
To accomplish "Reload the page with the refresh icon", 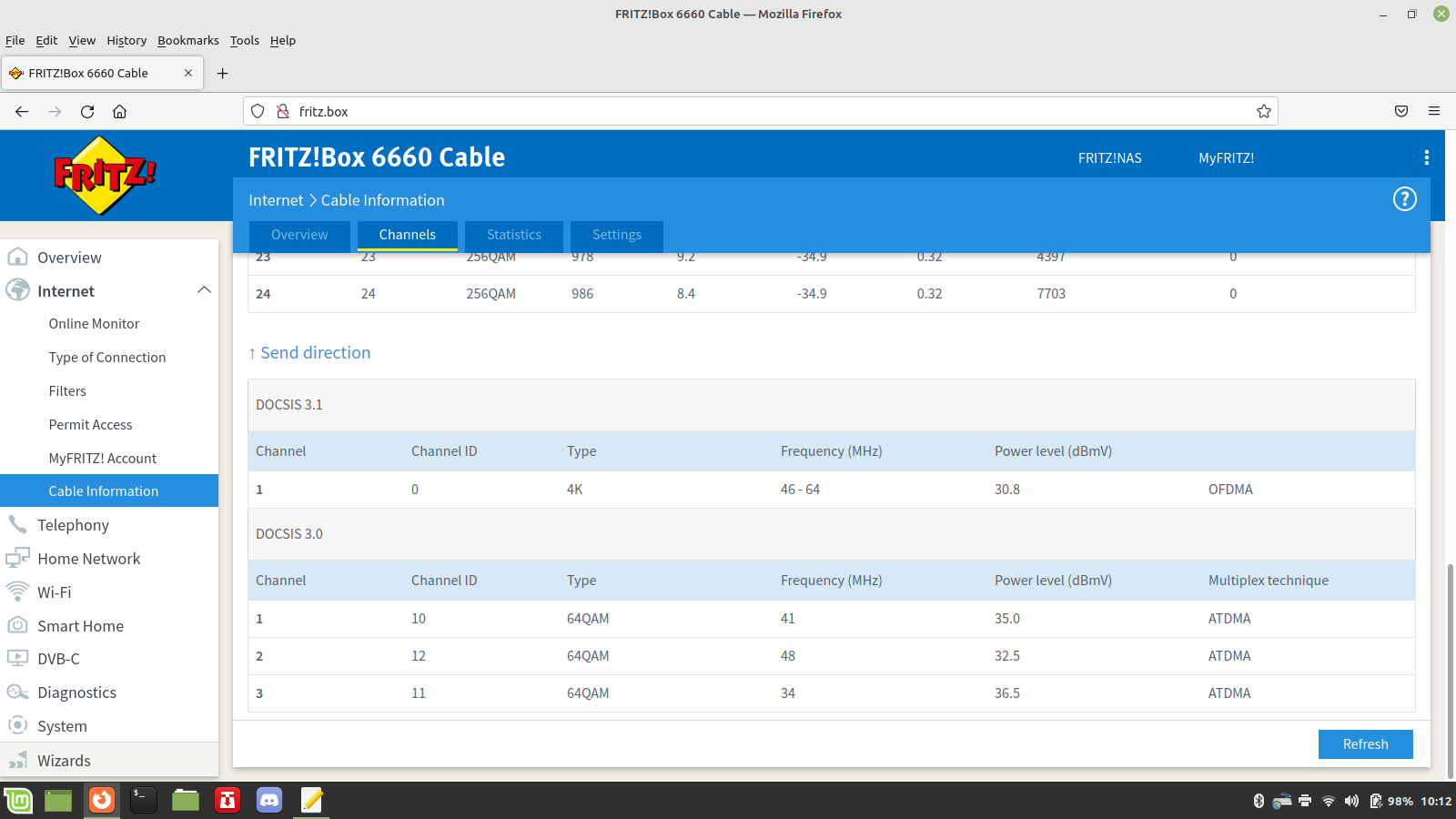I will 87,111.
